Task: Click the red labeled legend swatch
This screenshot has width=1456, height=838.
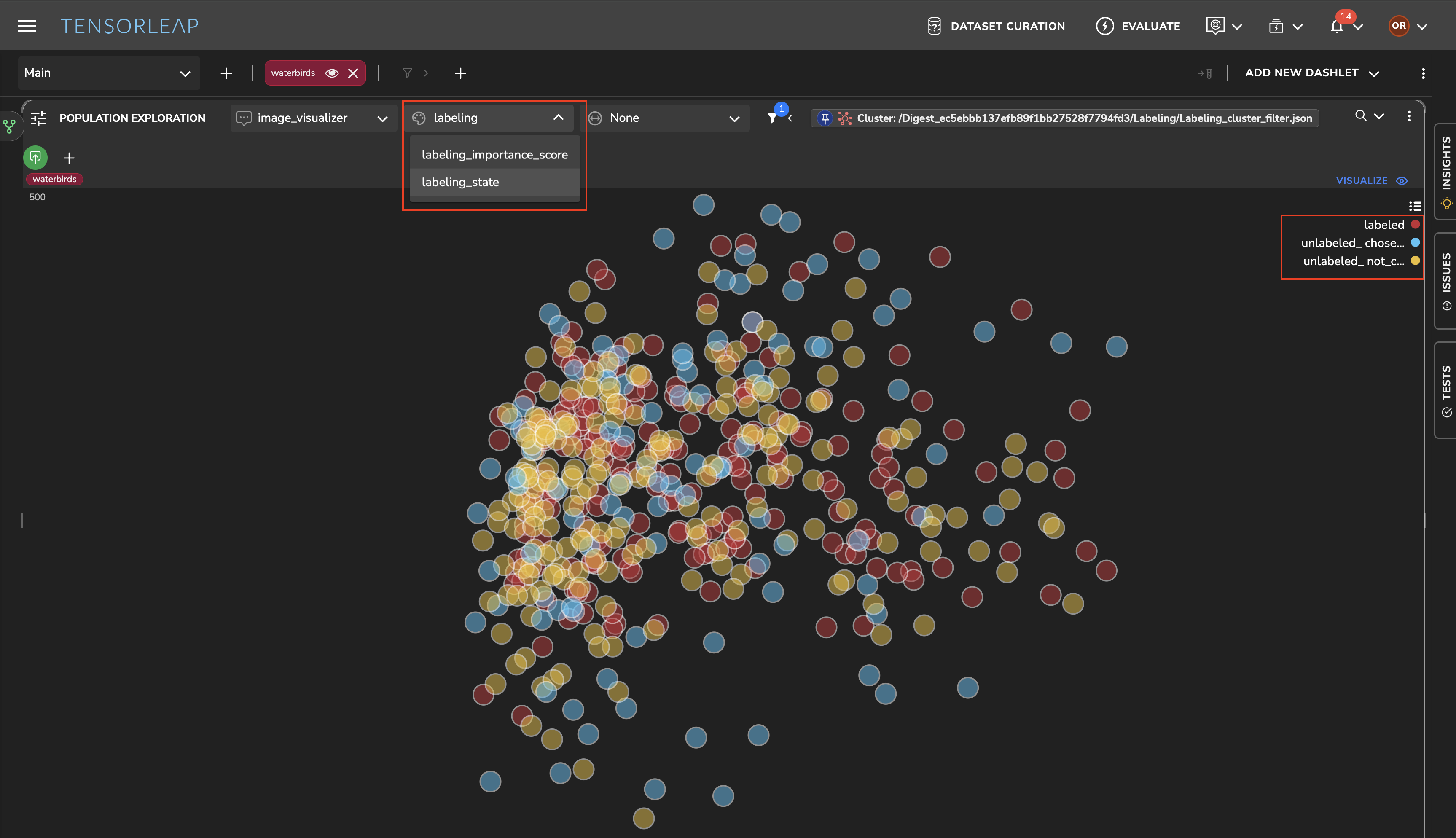Action: pyautogui.click(x=1415, y=224)
